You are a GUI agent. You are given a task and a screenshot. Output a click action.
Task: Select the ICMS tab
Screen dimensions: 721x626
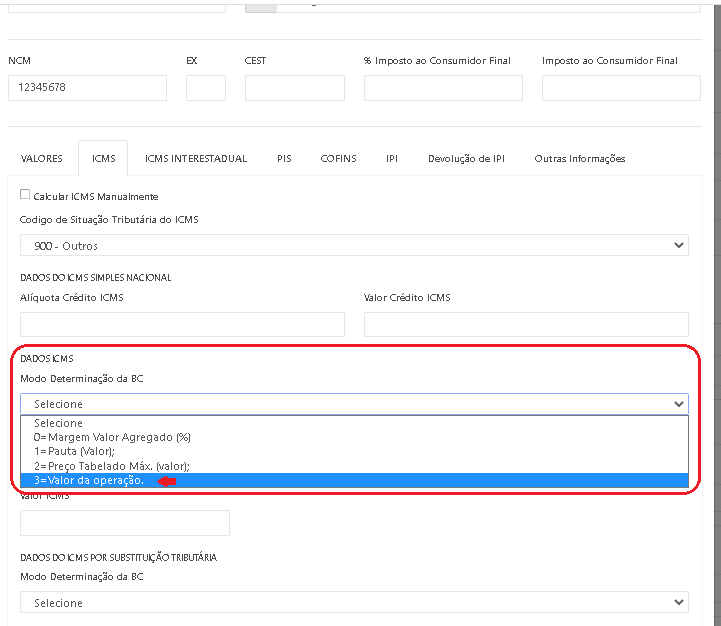pos(103,159)
